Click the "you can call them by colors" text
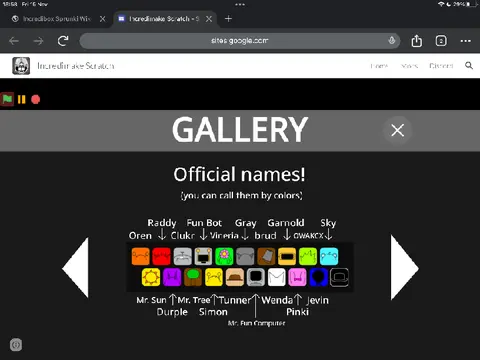The height and width of the screenshot is (360, 480). click(241, 195)
